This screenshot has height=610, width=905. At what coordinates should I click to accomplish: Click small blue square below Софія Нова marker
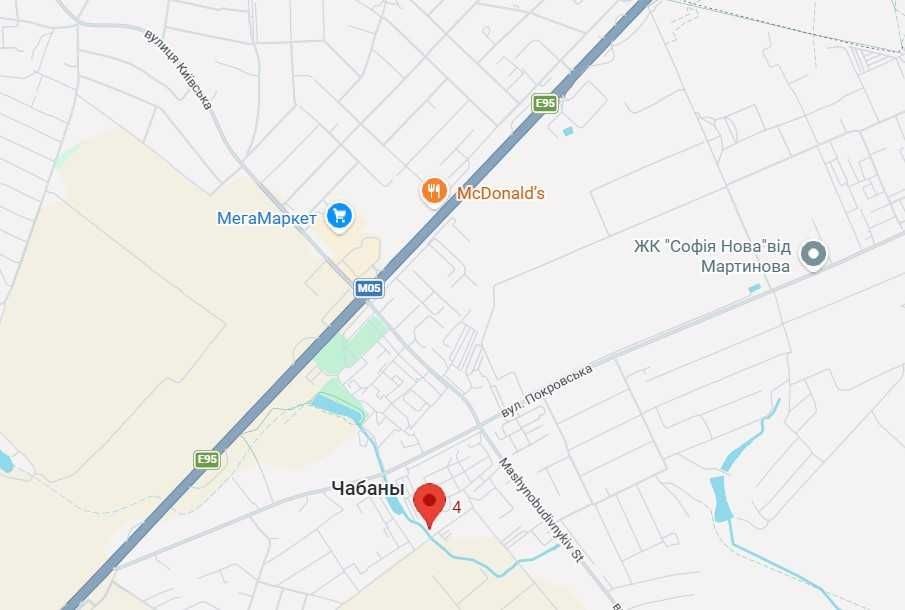click(x=754, y=288)
